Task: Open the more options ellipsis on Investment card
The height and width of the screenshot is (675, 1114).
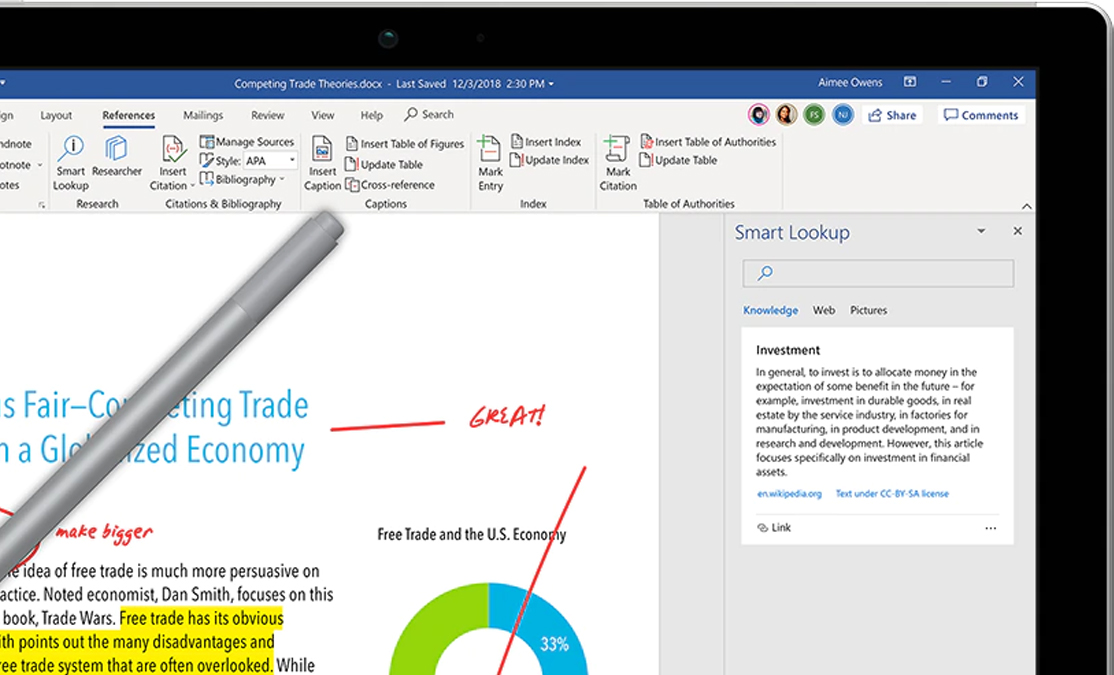Action: coord(990,528)
